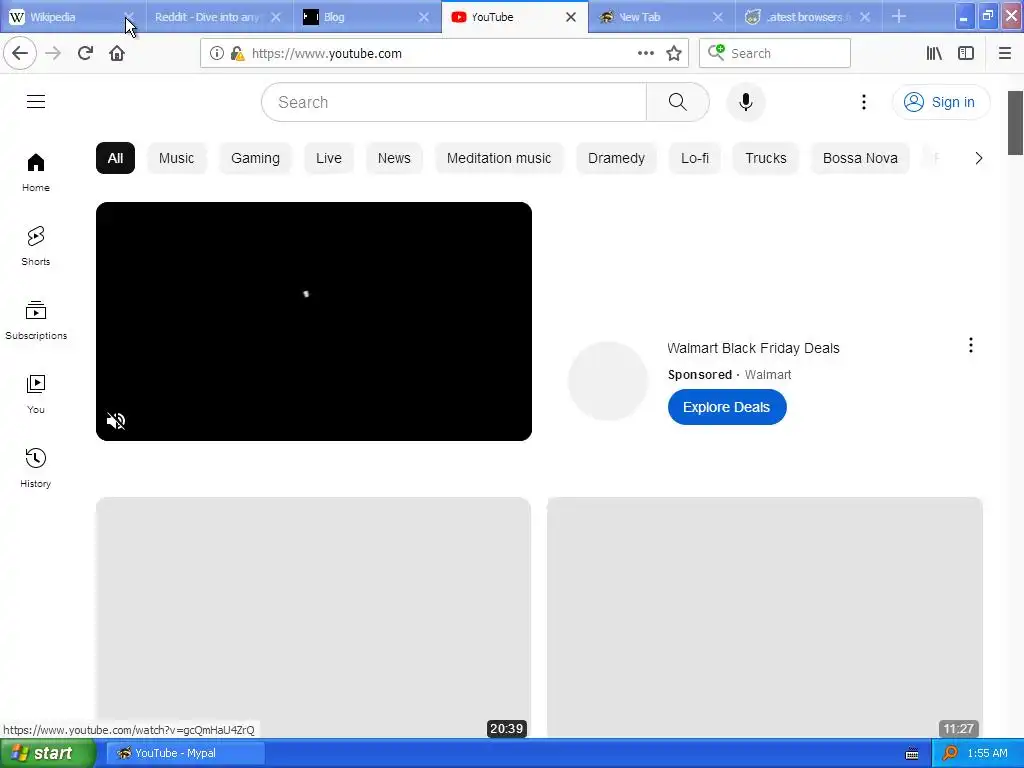This screenshot has height=768, width=1024.
Task: Open the Windows Start menu
Action: point(47,753)
